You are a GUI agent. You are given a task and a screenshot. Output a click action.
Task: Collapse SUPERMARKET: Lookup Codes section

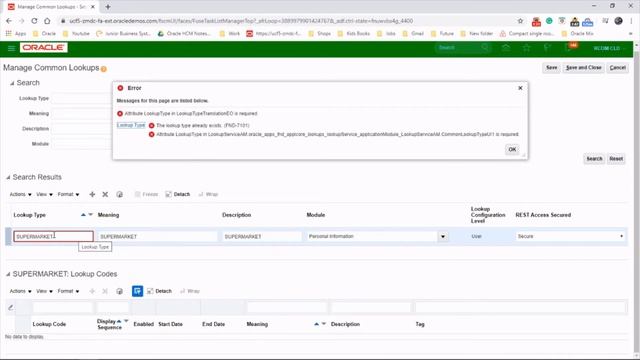tap(8, 274)
